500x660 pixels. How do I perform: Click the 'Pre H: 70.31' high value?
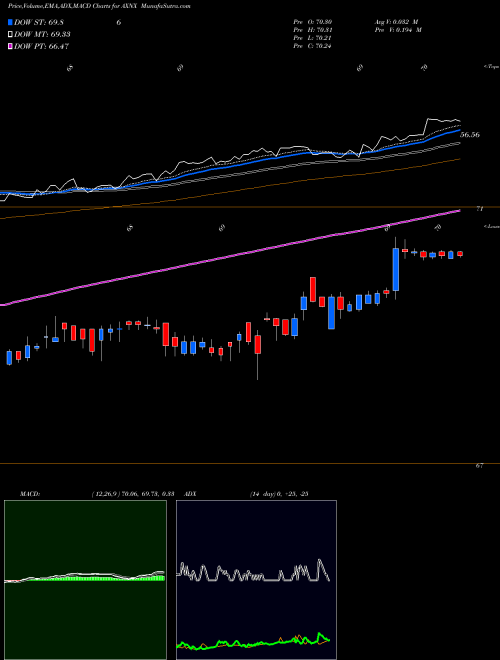[312, 30]
